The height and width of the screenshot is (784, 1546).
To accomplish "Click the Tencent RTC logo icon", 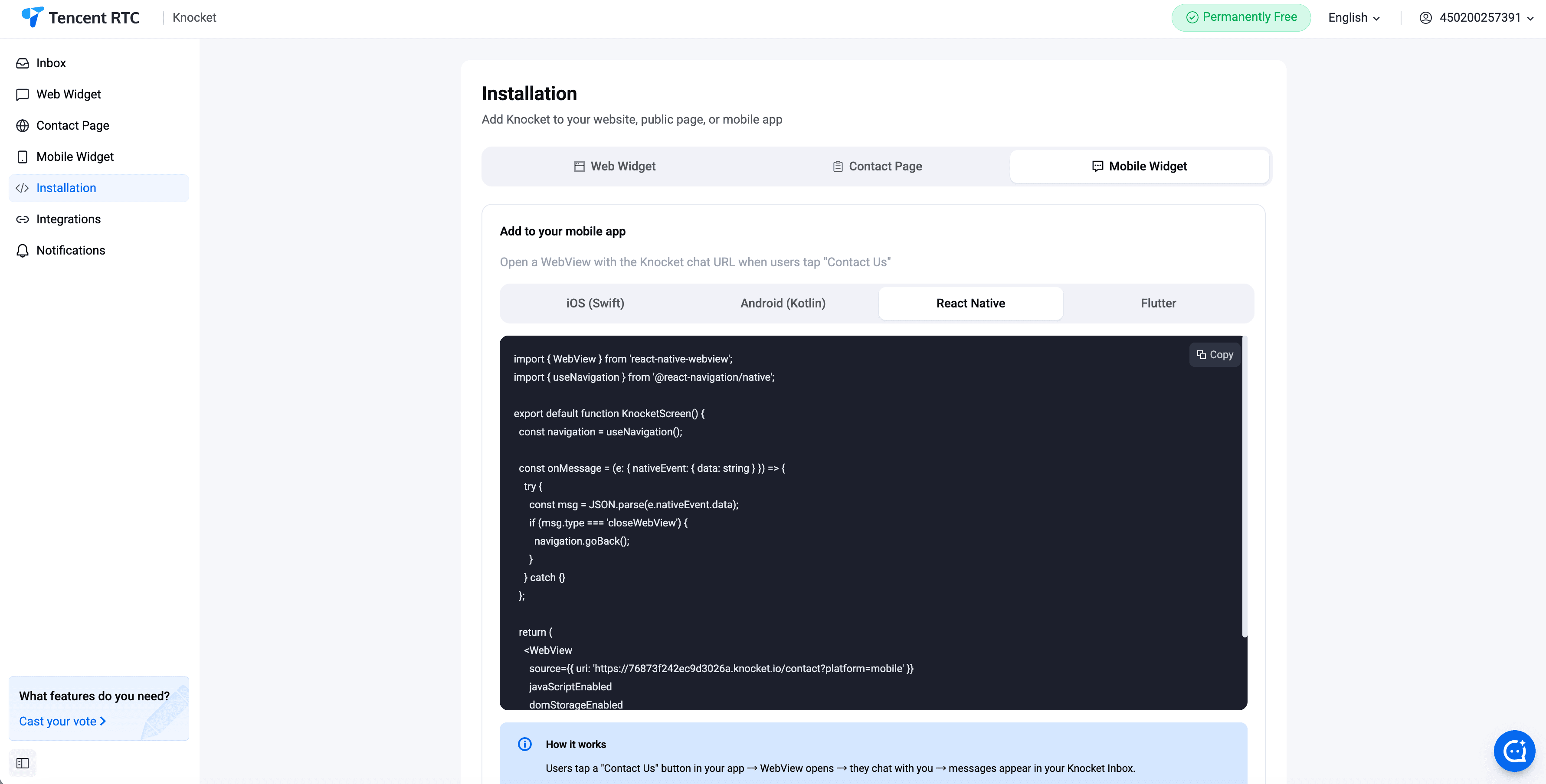I will pos(33,17).
